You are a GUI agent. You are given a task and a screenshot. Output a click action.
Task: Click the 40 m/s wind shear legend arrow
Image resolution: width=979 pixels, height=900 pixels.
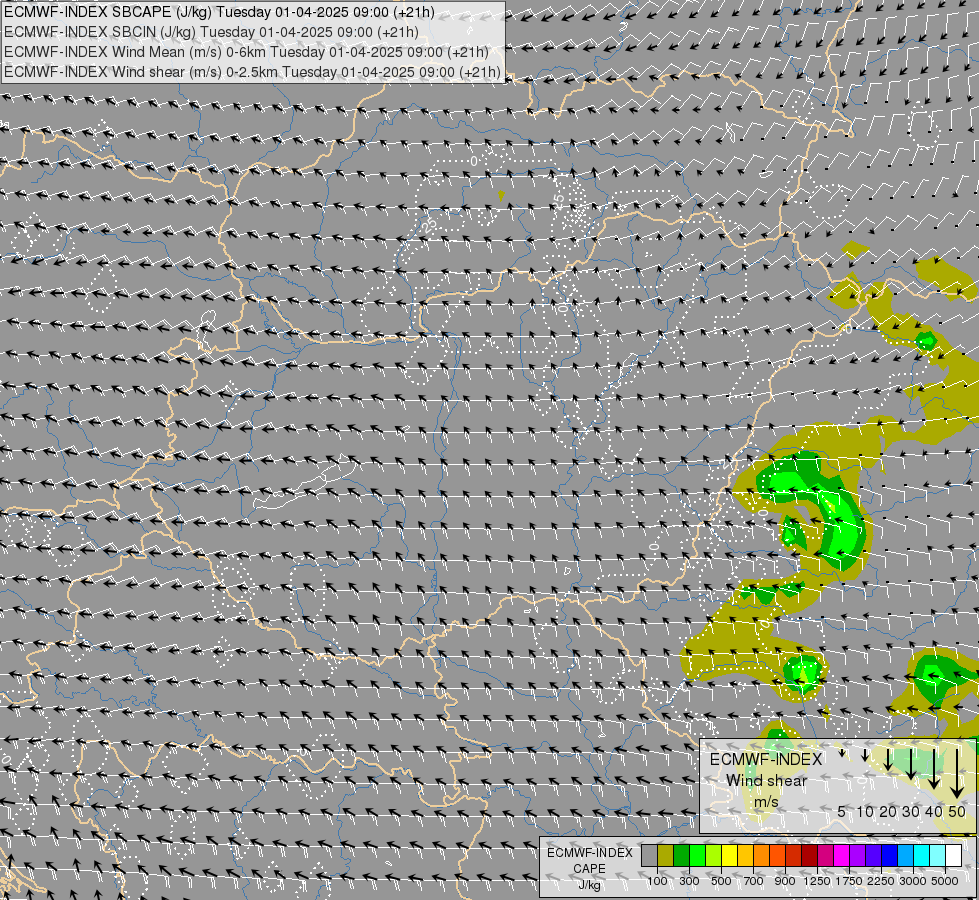click(x=934, y=769)
